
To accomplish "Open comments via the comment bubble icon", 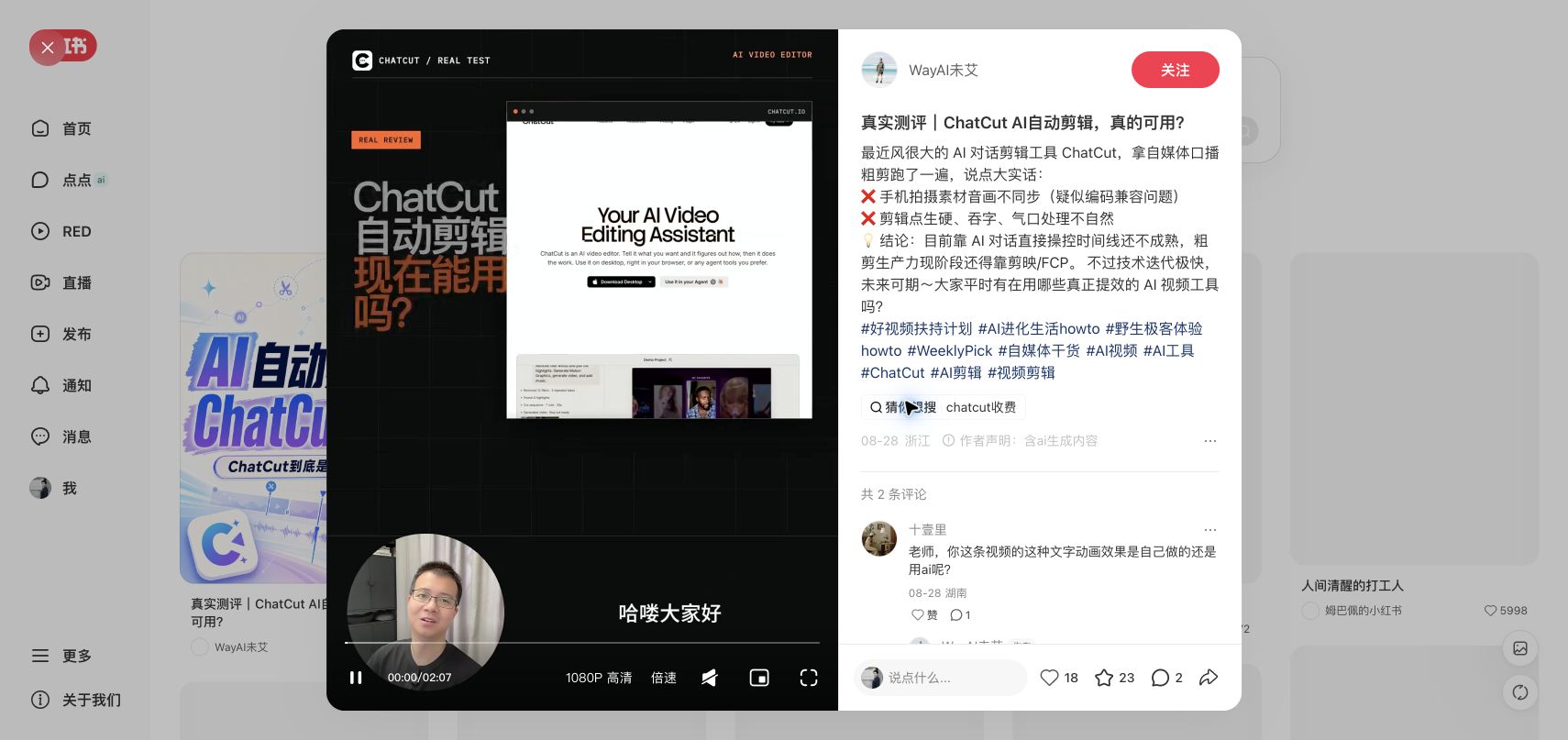I will tap(1160, 678).
